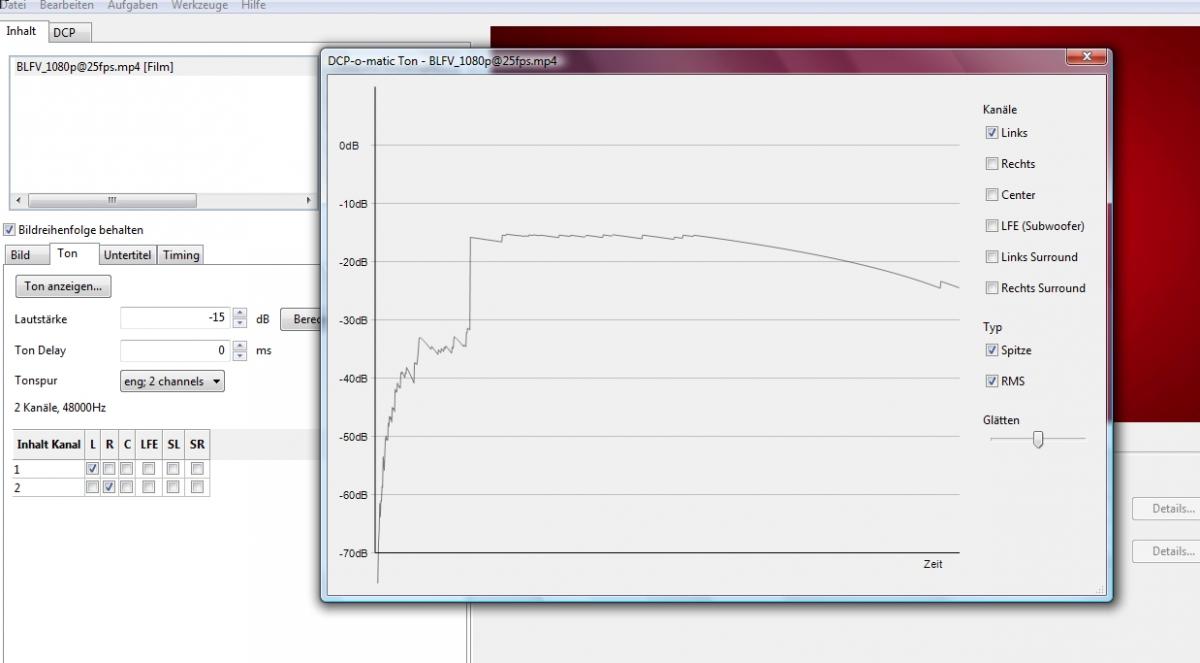This screenshot has height=663, width=1200.
Task: Click the Berechnen button beside Lautstärke
Action: pos(301,320)
